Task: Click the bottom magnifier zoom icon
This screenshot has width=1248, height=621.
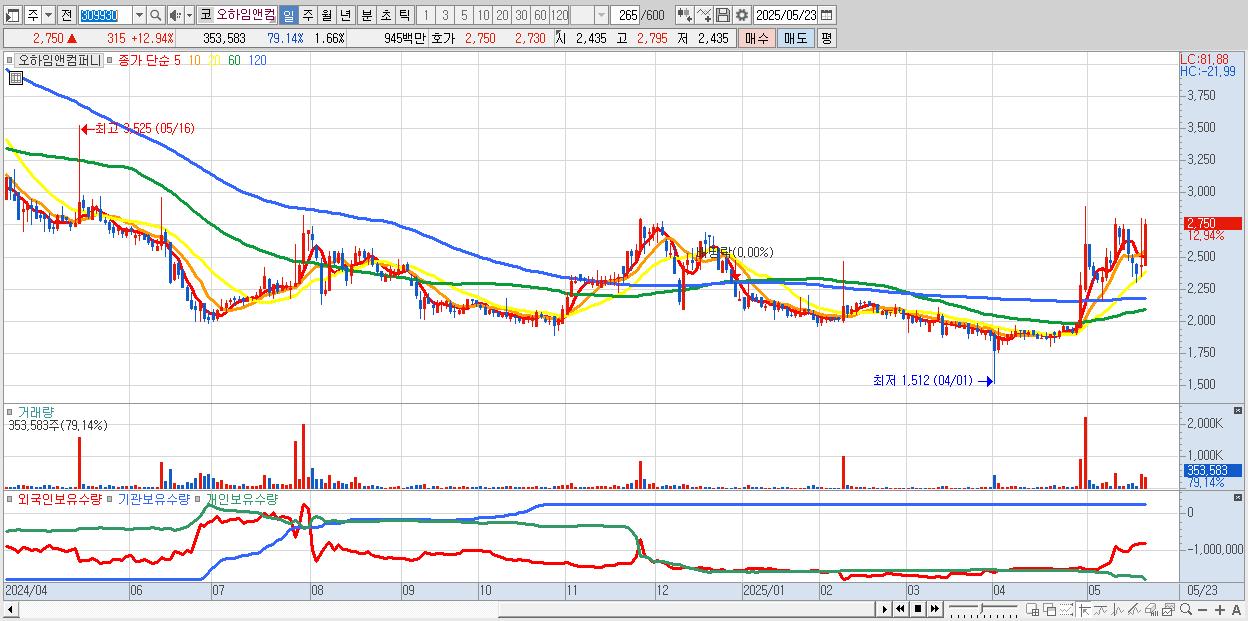Action: pyautogui.click(x=1186, y=609)
